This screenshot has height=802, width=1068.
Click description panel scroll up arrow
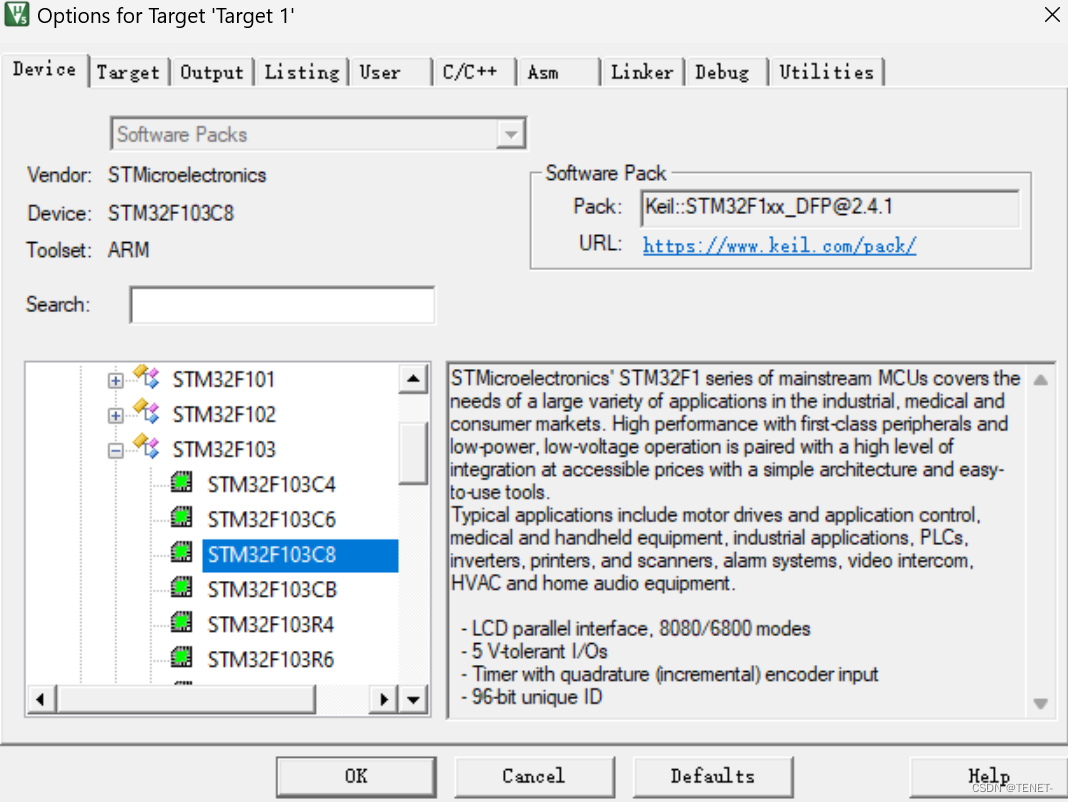[1040, 380]
